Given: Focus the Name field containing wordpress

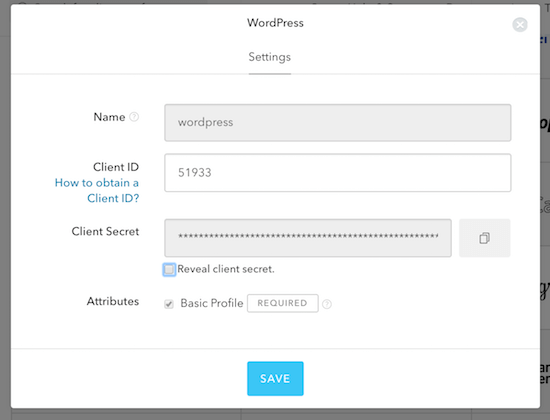Looking at the screenshot, I should point(338,123).
